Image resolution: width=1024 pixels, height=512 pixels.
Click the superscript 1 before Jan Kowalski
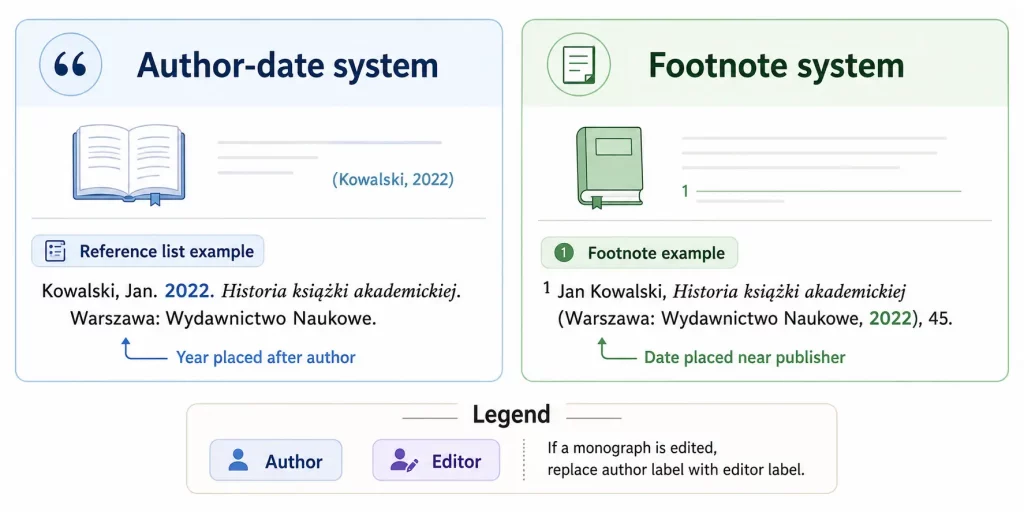click(547, 287)
